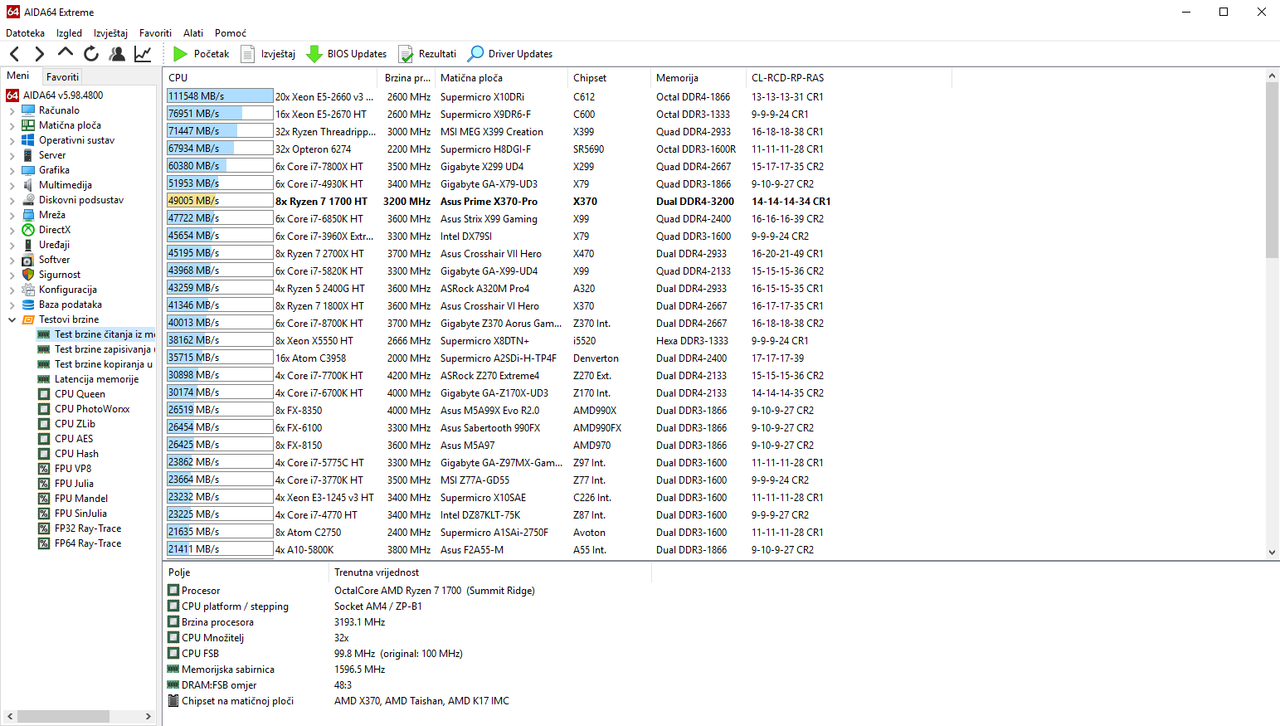Viewport: 1280px width, 726px height.
Task: Open the Izvještaj menu in menu bar
Action: click(111, 33)
